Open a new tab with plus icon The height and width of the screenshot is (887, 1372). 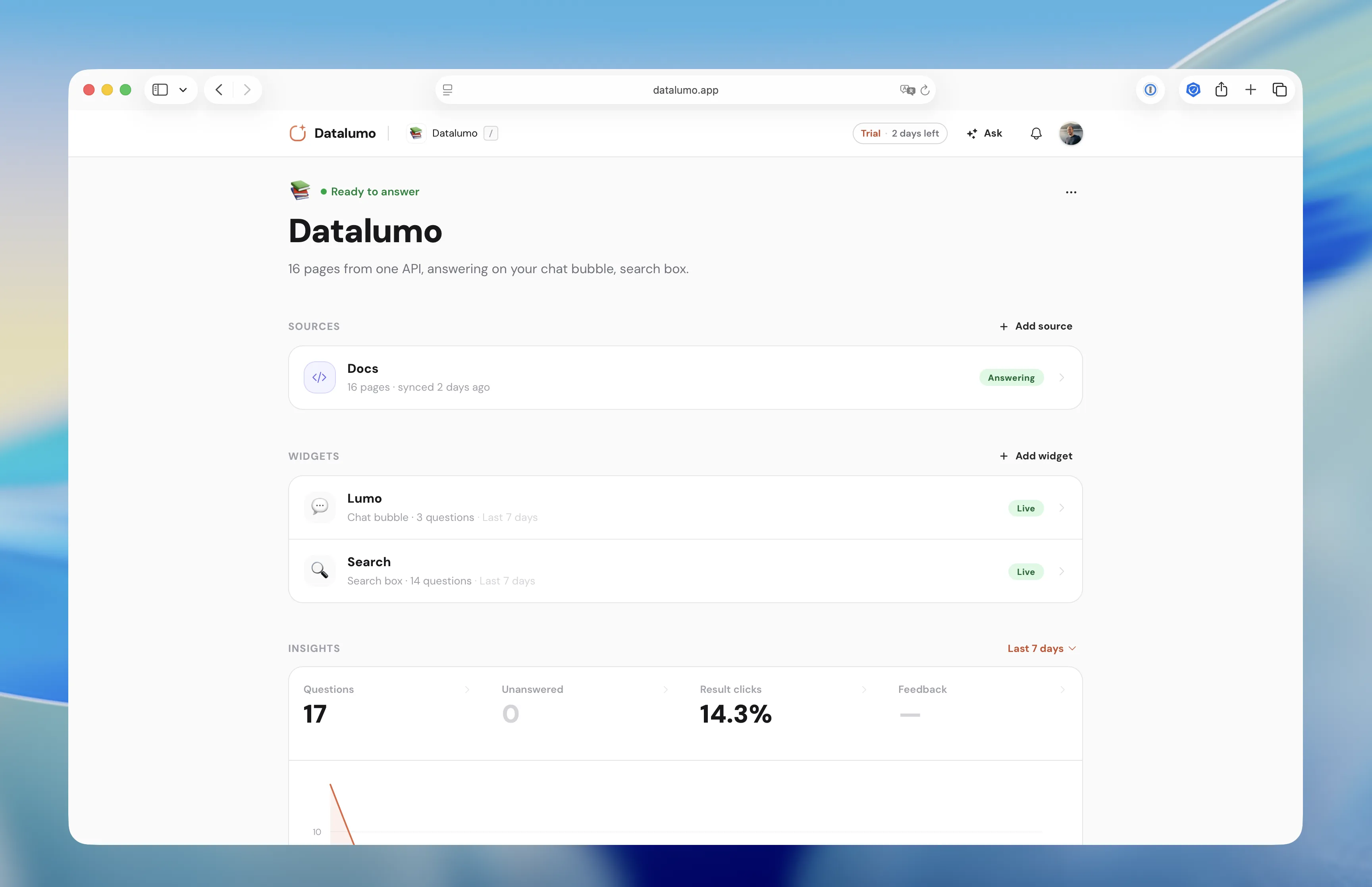pos(1251,90)
